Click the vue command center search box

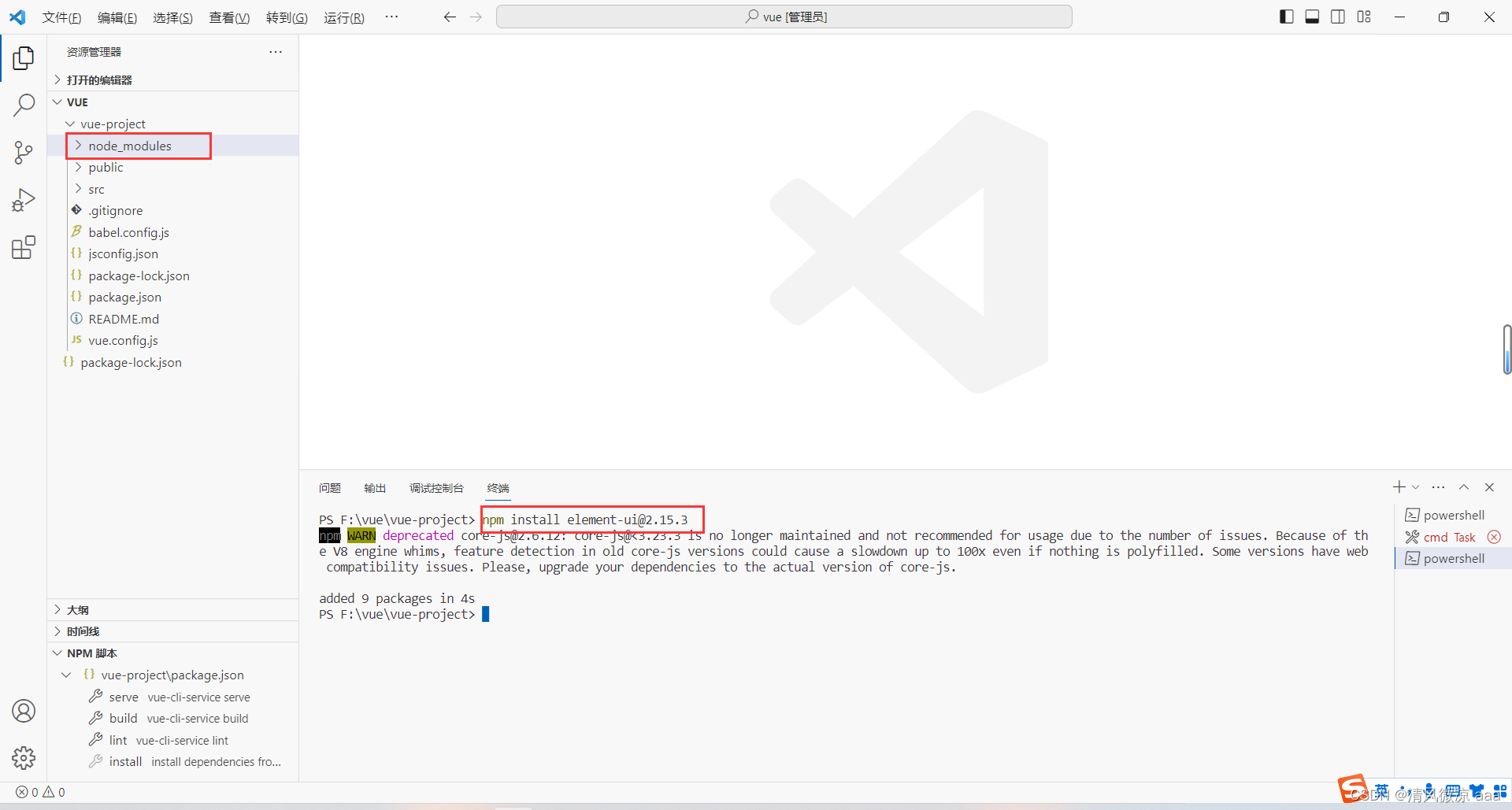point(784,17)
